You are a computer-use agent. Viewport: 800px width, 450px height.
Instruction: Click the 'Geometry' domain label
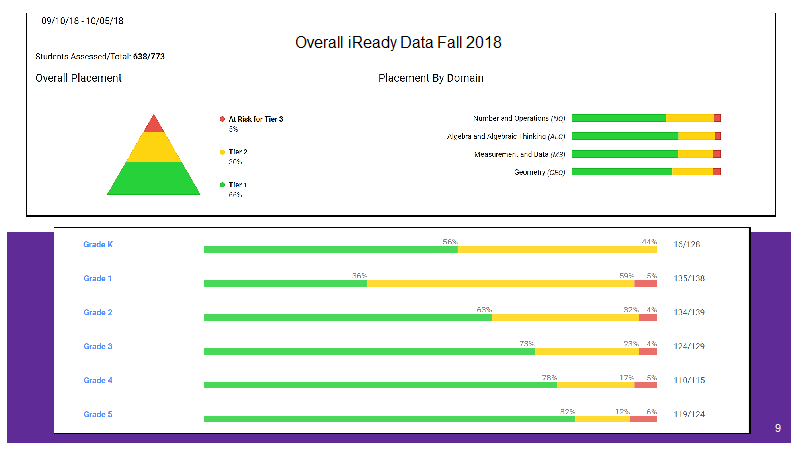539,172
